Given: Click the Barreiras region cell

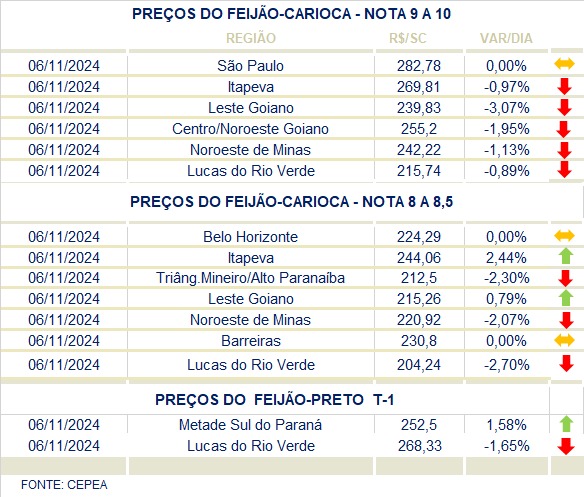Looking at the screenshot, I should [251, 341].
